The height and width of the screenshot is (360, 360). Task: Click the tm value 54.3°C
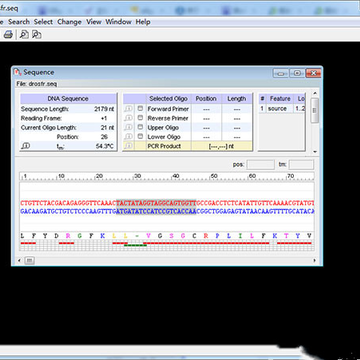105,146
